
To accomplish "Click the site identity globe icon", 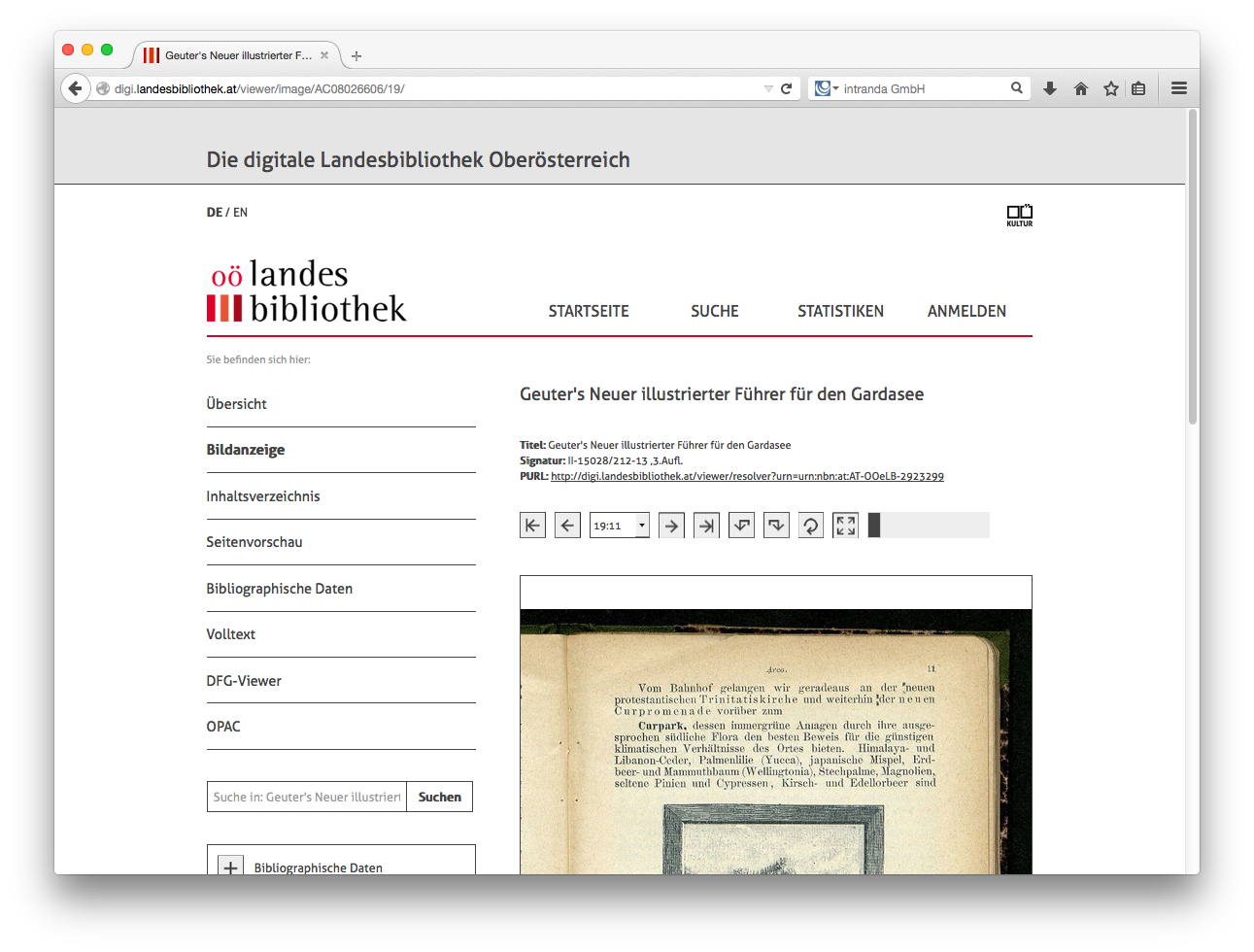I will [x=103, y=88].
